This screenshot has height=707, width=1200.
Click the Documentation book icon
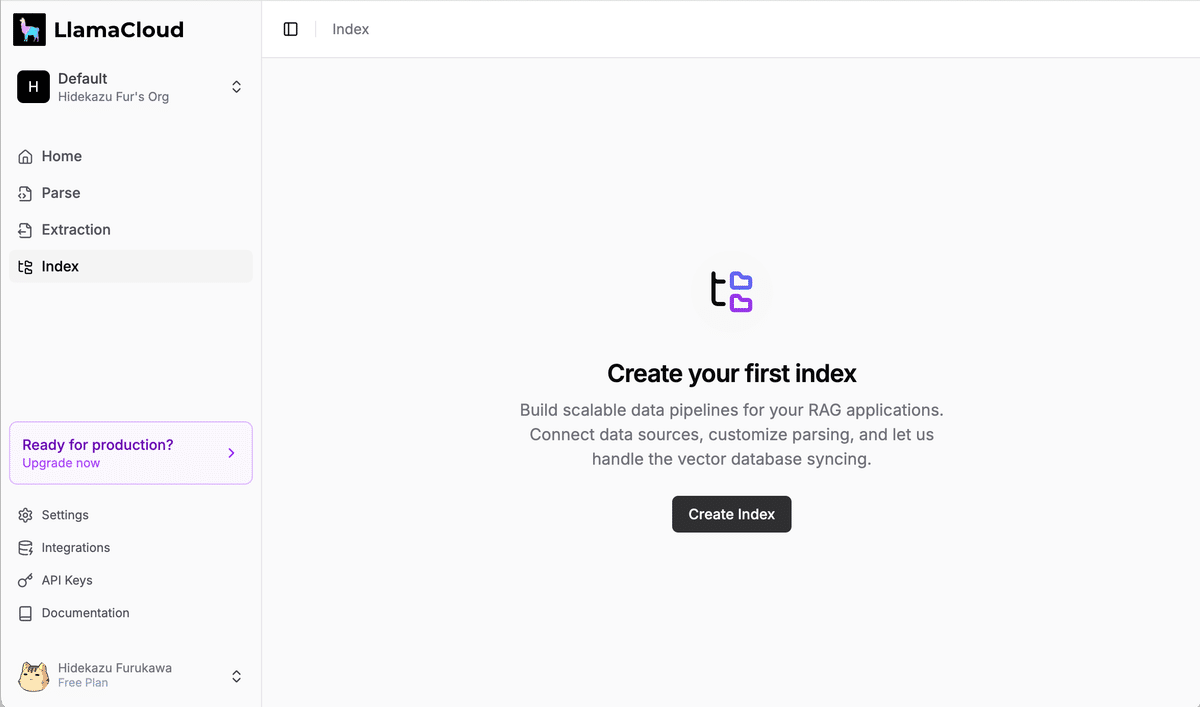(26, 613)
